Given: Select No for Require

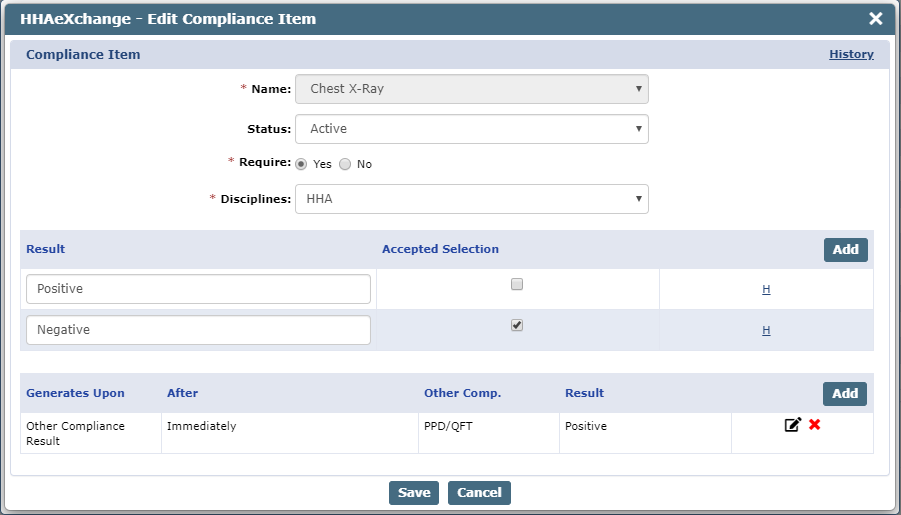Looking at the screenshot, I should click(x=345, y=164).
